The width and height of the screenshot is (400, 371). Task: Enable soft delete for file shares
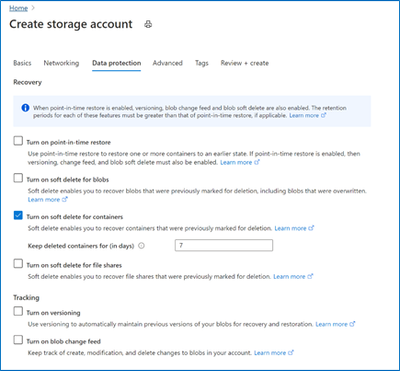click(18, 264)
